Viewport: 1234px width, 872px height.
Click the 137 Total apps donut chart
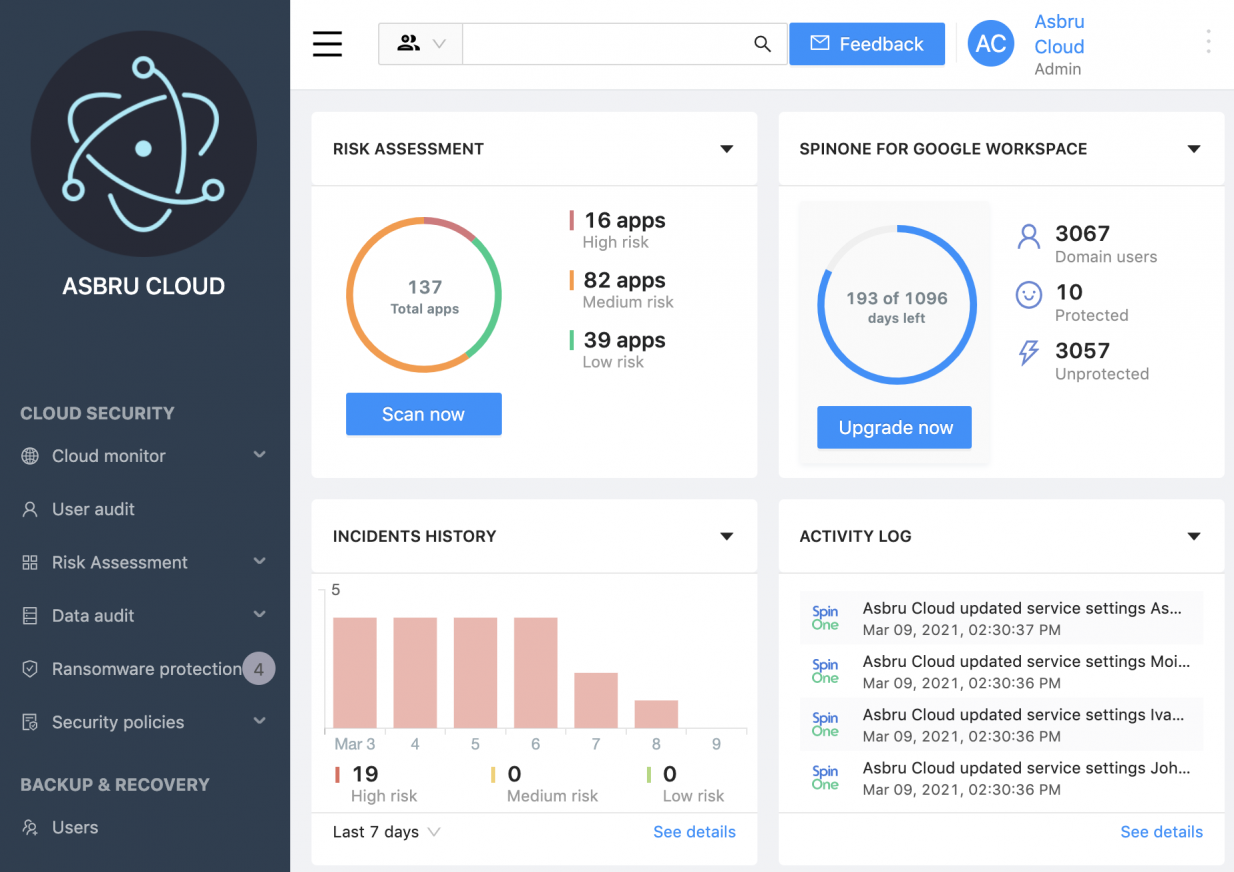tap(424, 295)
